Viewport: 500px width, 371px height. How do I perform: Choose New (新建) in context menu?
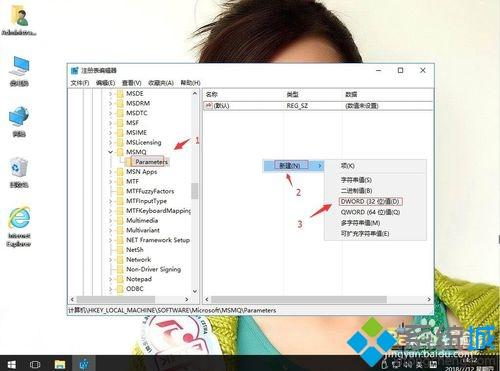coord(293,165)
